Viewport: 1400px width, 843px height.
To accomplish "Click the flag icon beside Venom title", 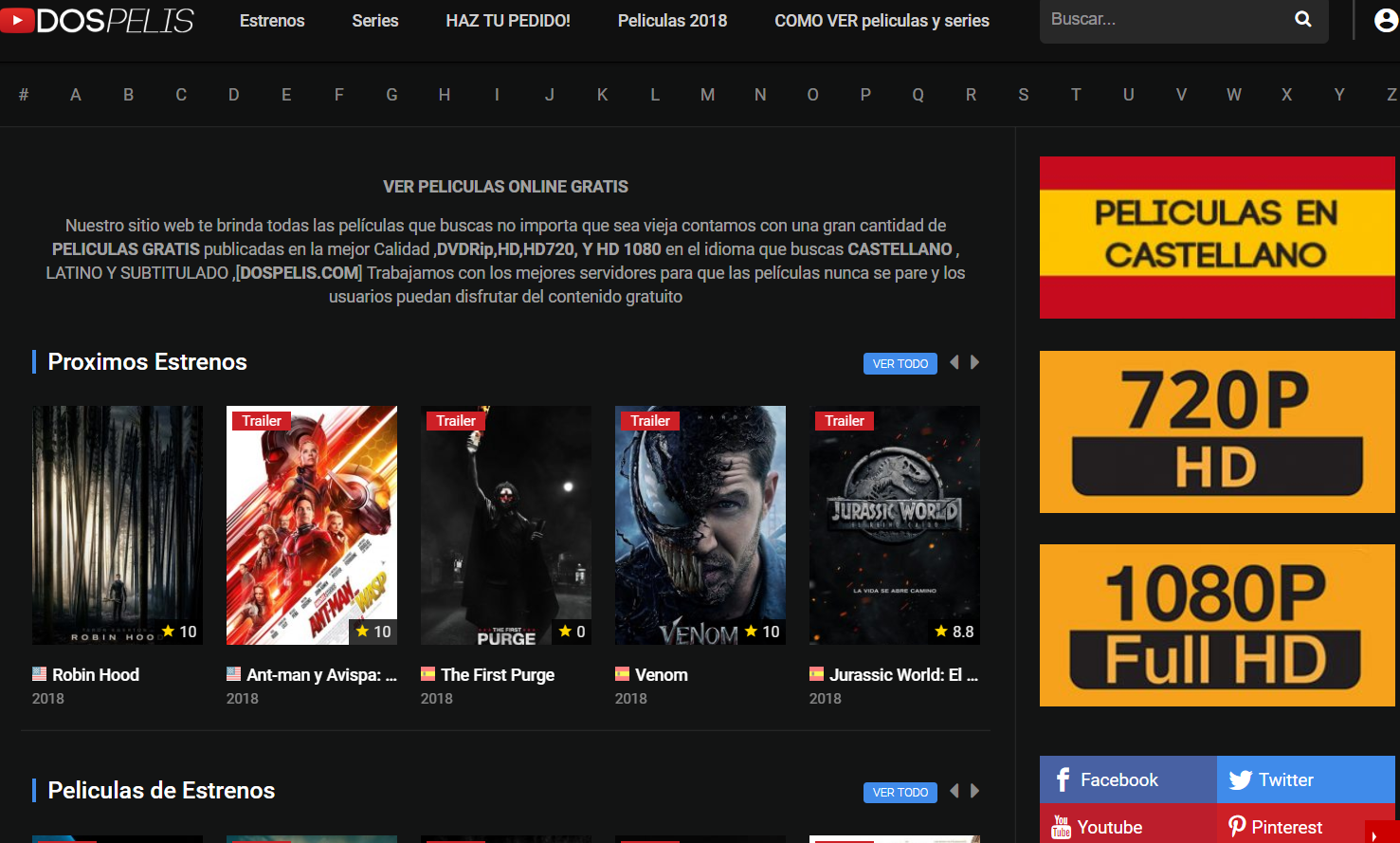I will tap(622, 674).
